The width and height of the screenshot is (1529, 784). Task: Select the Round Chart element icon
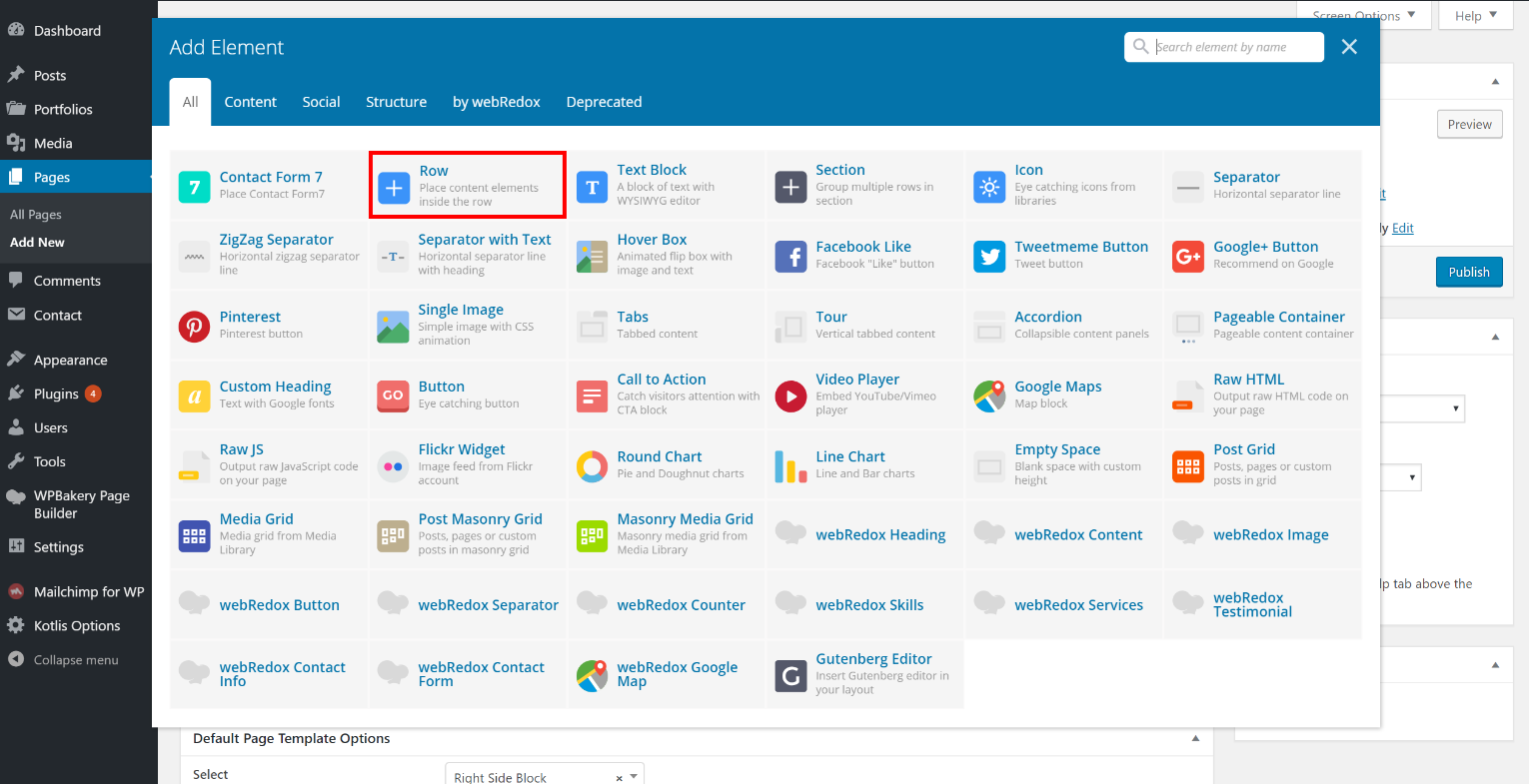pos(593,466)
